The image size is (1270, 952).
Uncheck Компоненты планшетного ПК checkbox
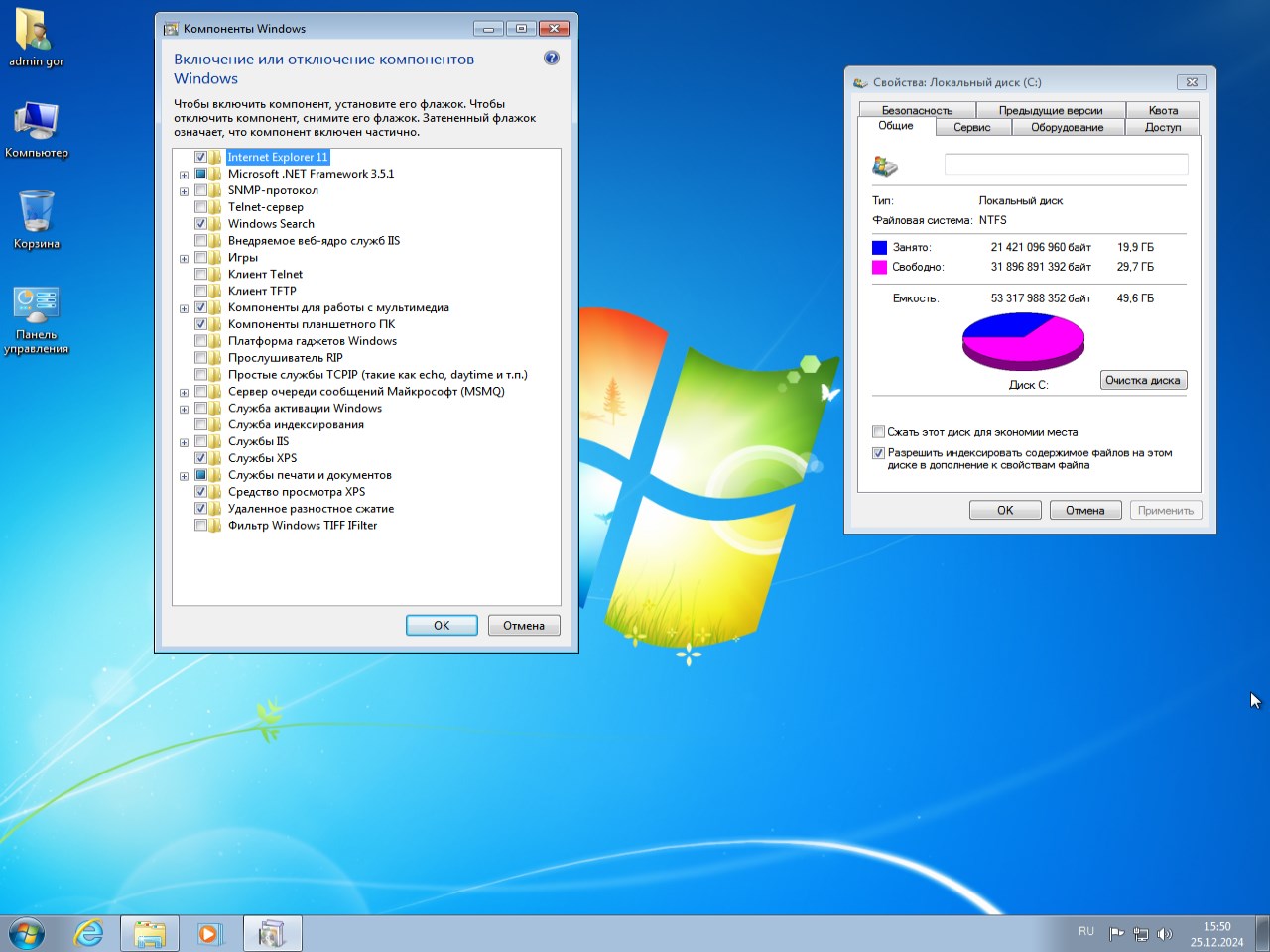(200, 324)
